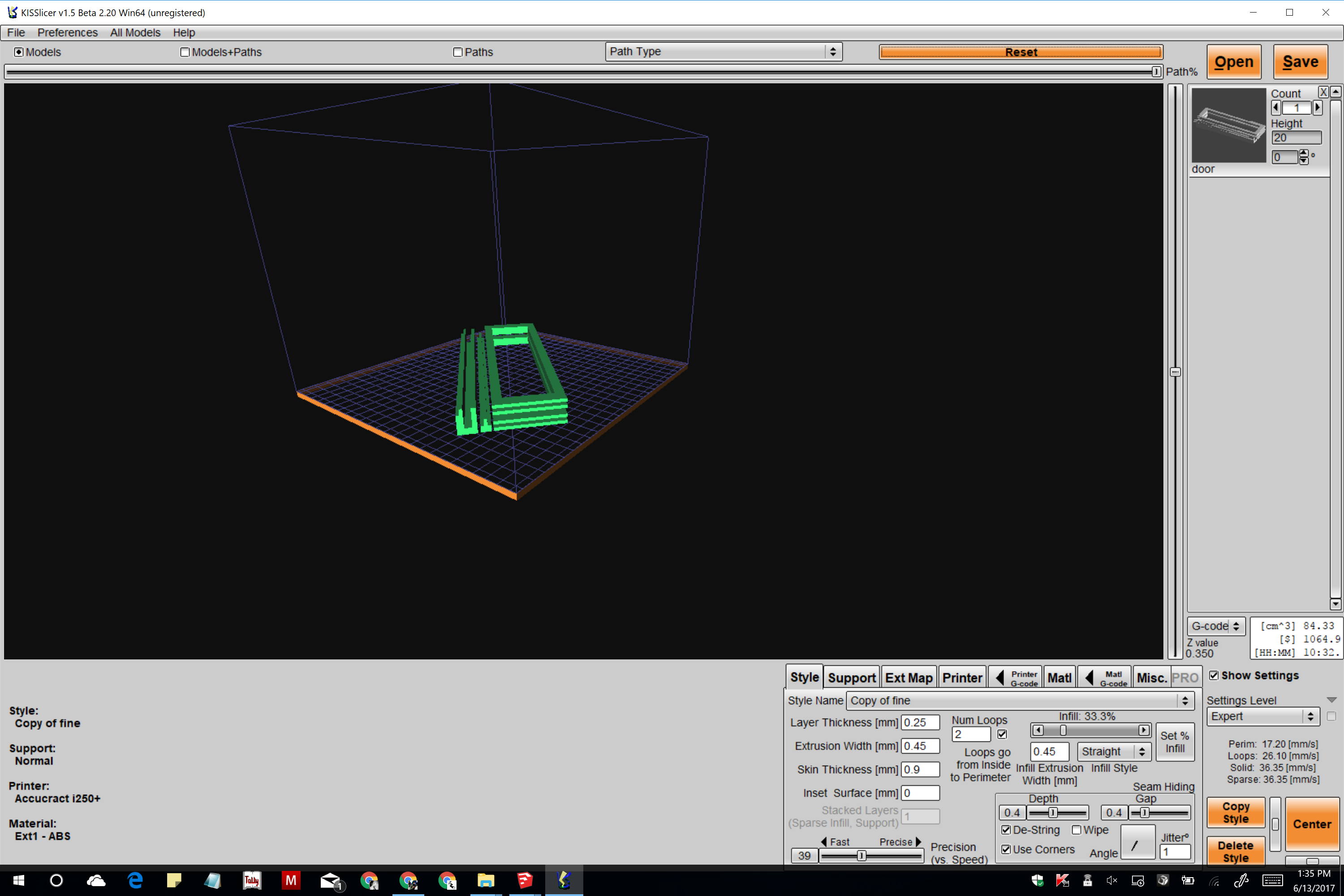
Task: Open Kaspersky tray icon
Action: (x=1062, y=881)
